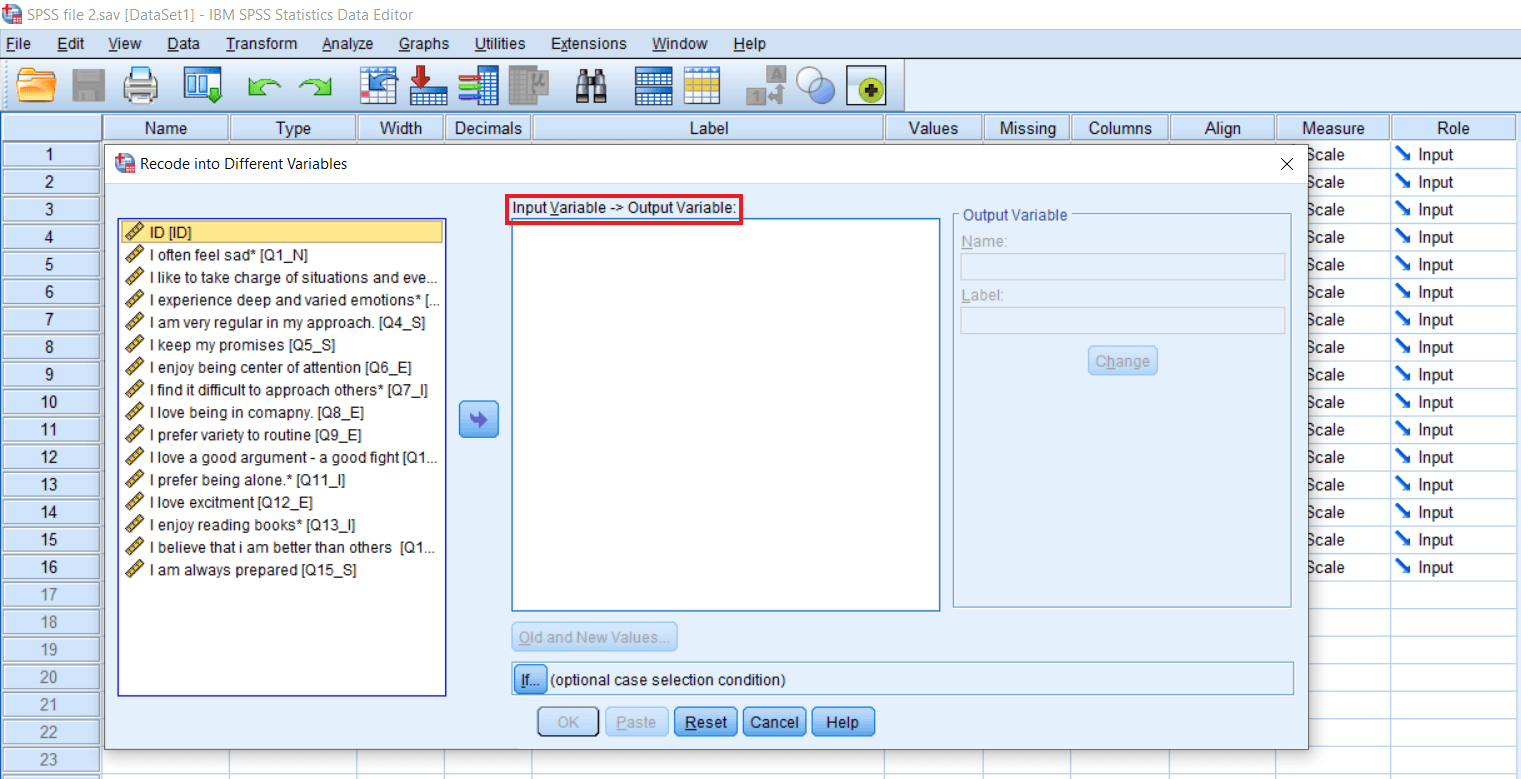Open a data file with folder icon
Image resolution: width=1521 pixels, height=779 pixels.
pos(37,86)
